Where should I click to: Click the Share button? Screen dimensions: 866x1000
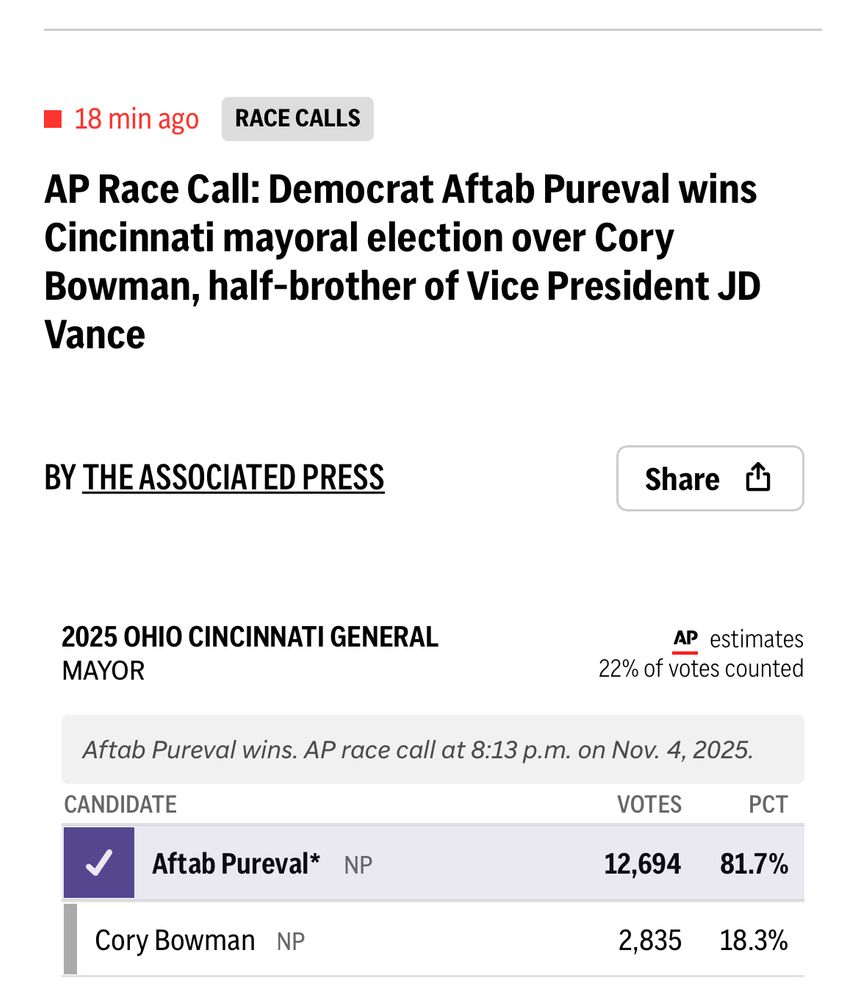click(x=710, y=478)
